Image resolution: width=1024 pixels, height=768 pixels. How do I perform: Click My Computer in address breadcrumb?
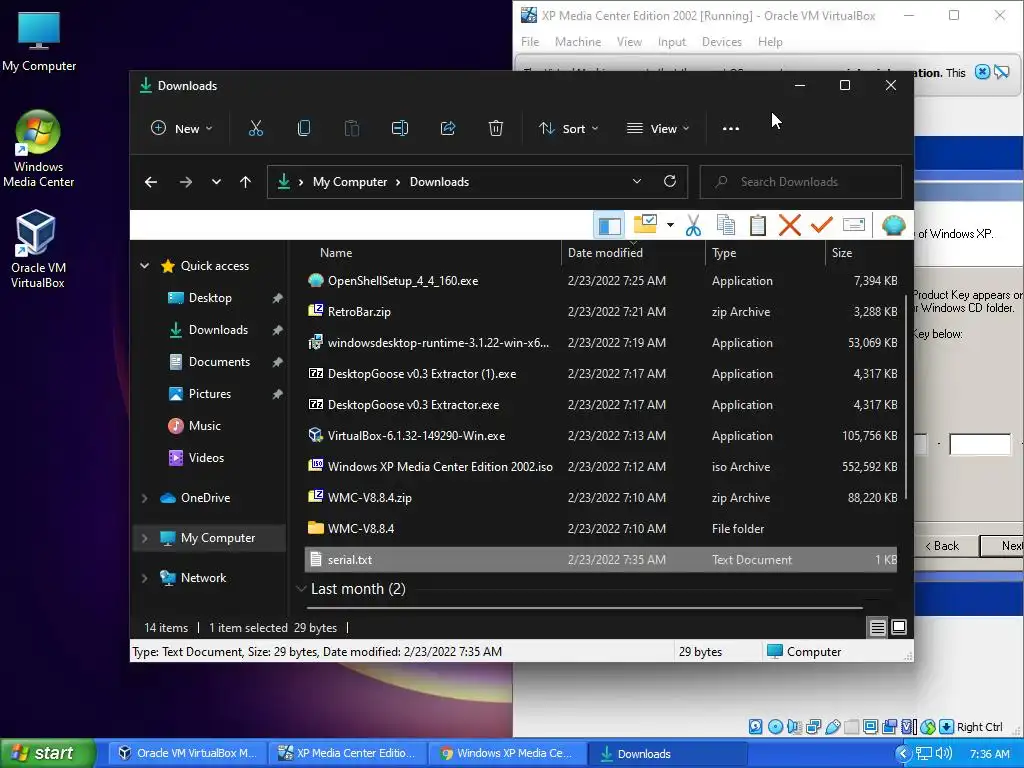(349, 182)
